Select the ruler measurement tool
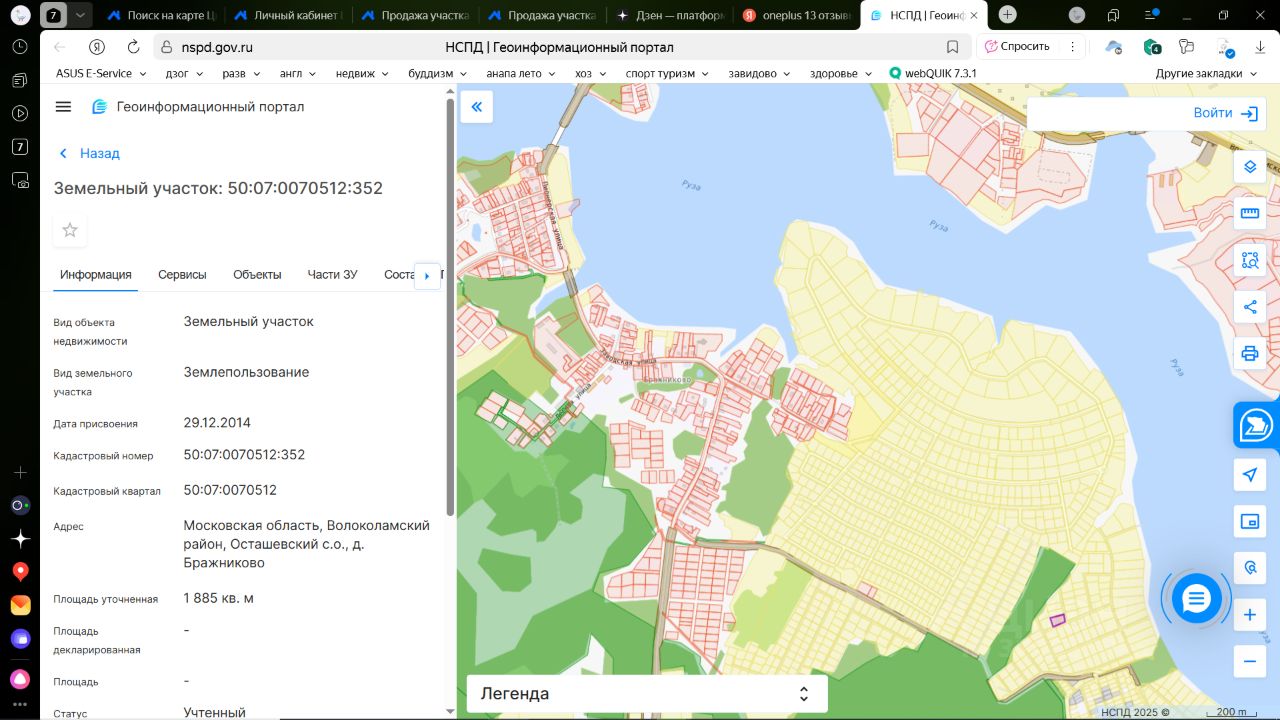This screenshot has height=720, width=1280. tap(1249, 213)
